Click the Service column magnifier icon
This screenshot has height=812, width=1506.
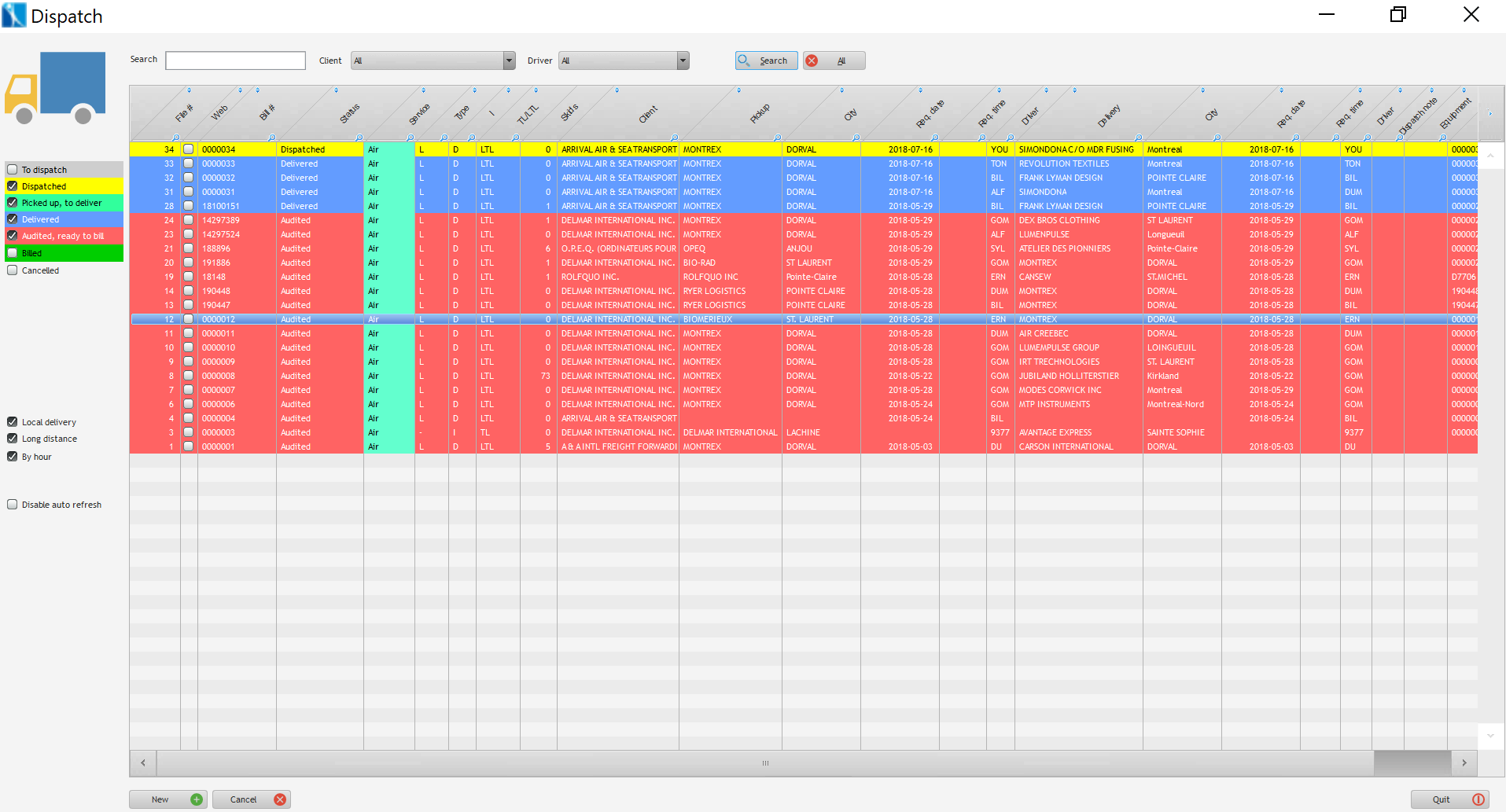pos(411,138)
